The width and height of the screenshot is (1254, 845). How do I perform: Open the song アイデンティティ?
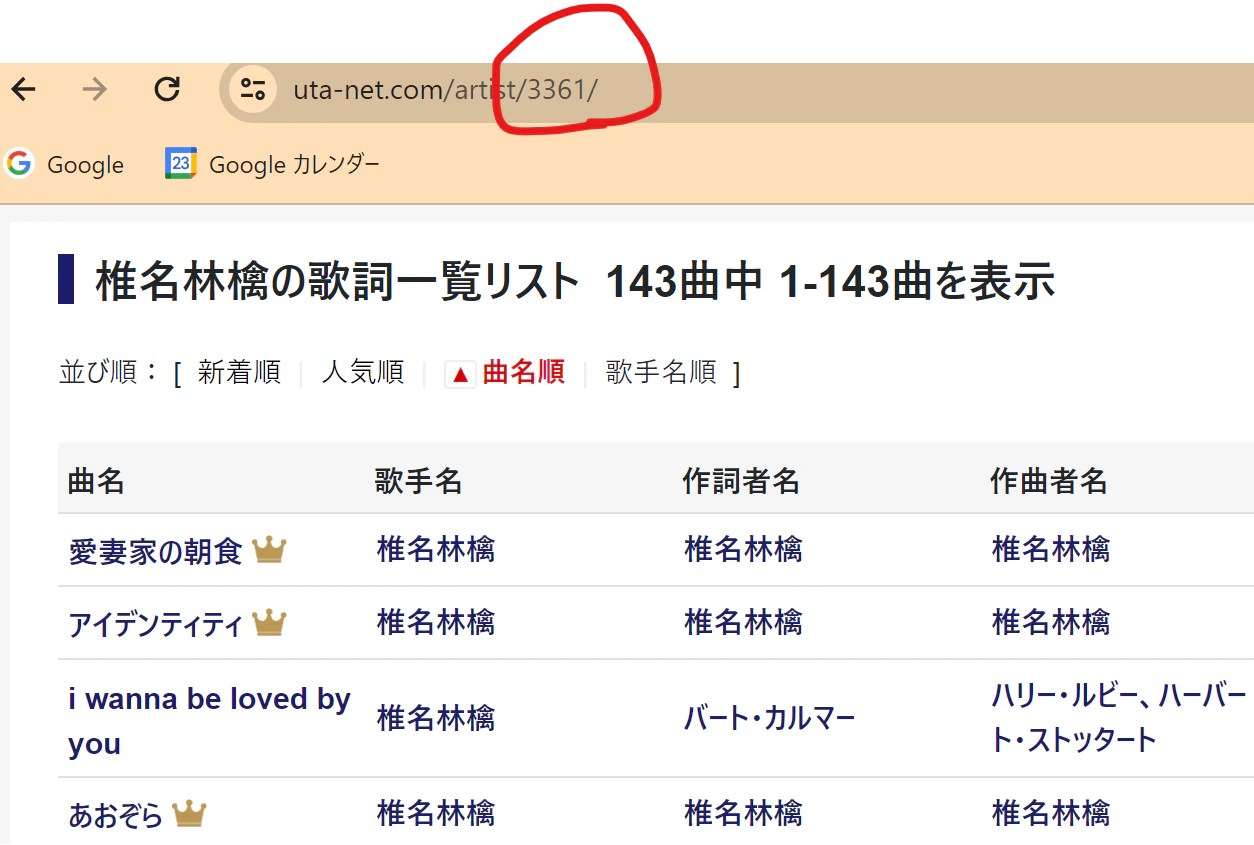click(x=155, y=625)
